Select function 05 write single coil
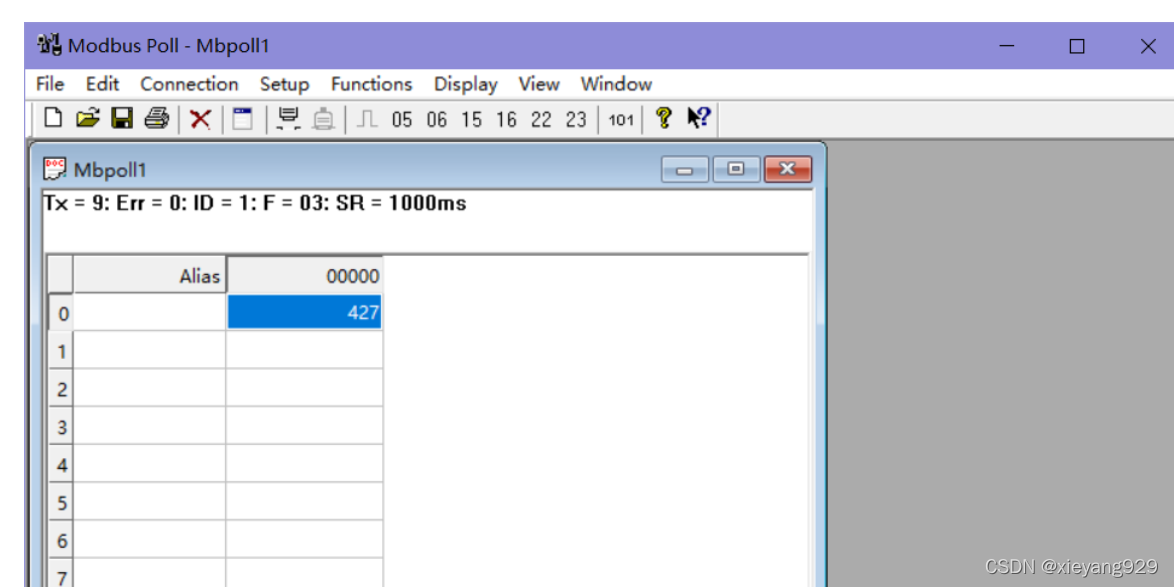 click(x=401, y=120)
